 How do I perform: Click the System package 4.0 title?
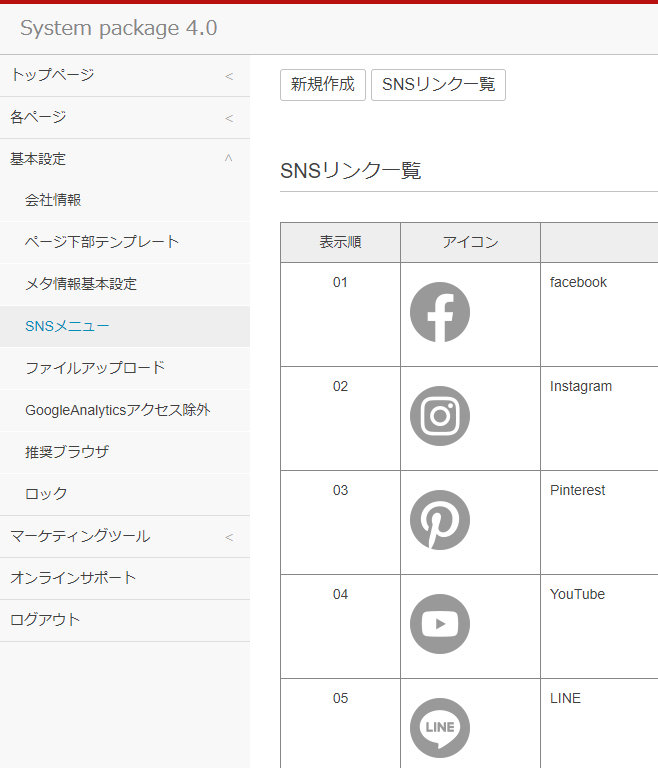pos(119,28)
